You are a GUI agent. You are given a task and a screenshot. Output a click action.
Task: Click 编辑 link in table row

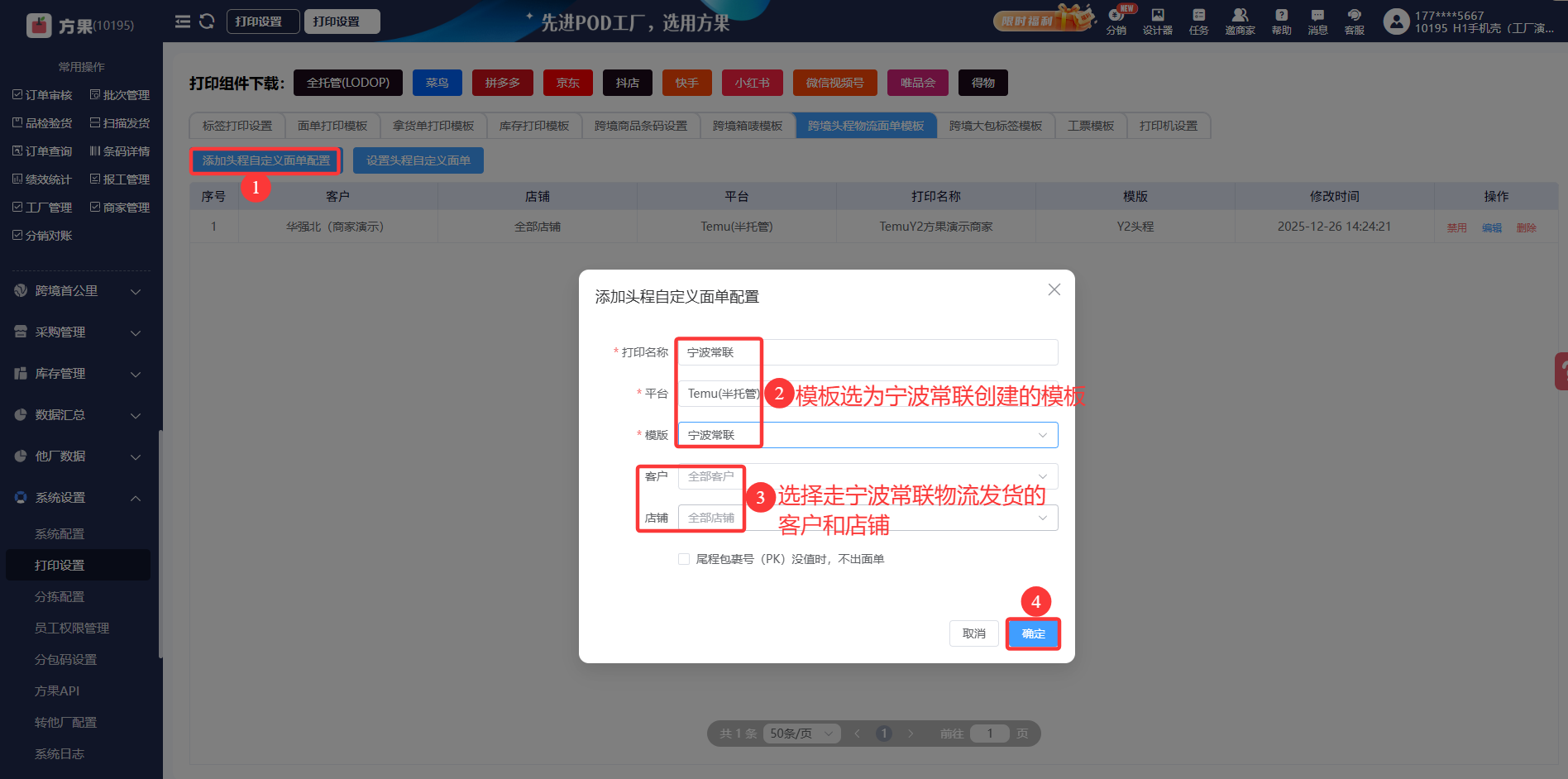tap(1492, 228)
